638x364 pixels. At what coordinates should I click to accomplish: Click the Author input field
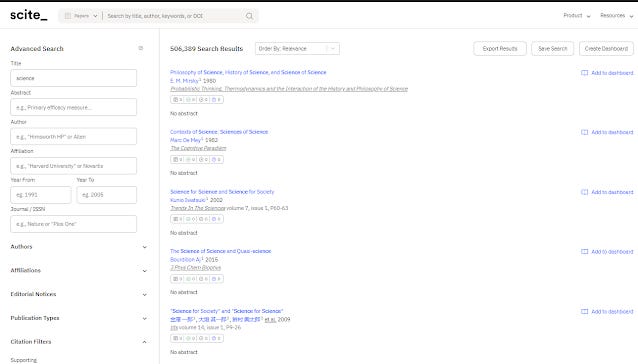point(74,137)
